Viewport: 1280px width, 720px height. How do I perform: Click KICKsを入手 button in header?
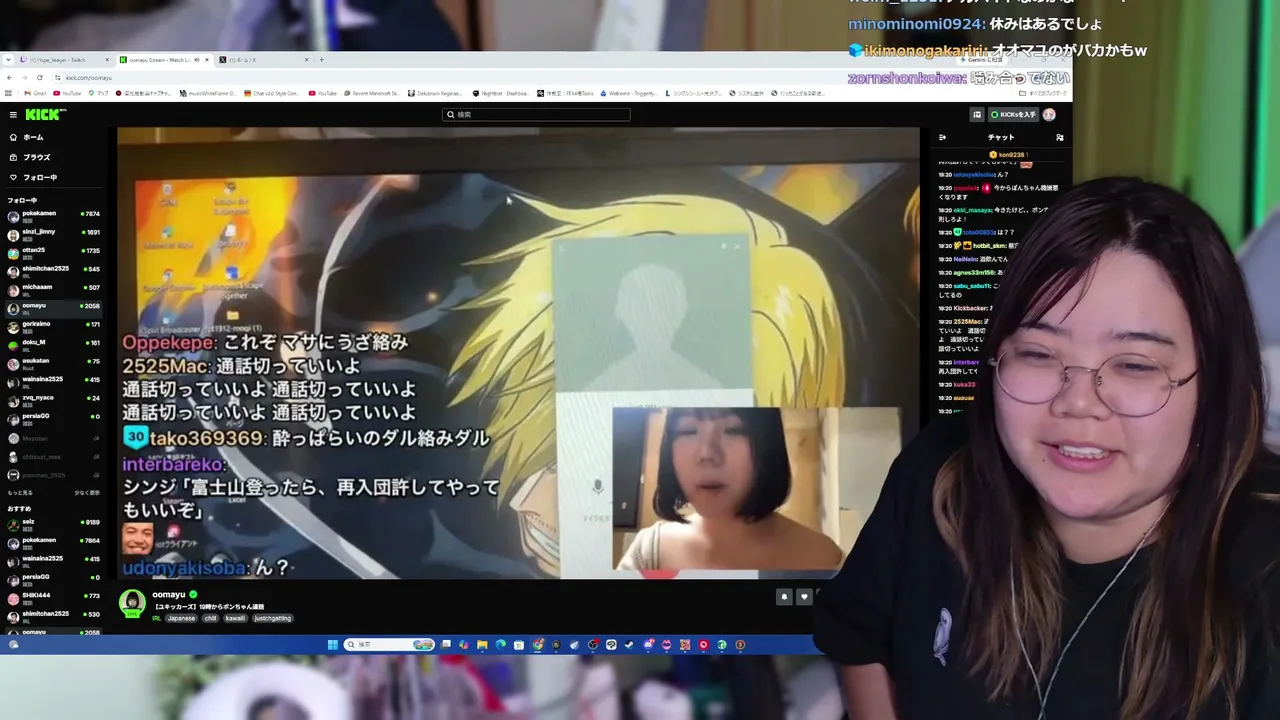click(x=1014, y=115)
